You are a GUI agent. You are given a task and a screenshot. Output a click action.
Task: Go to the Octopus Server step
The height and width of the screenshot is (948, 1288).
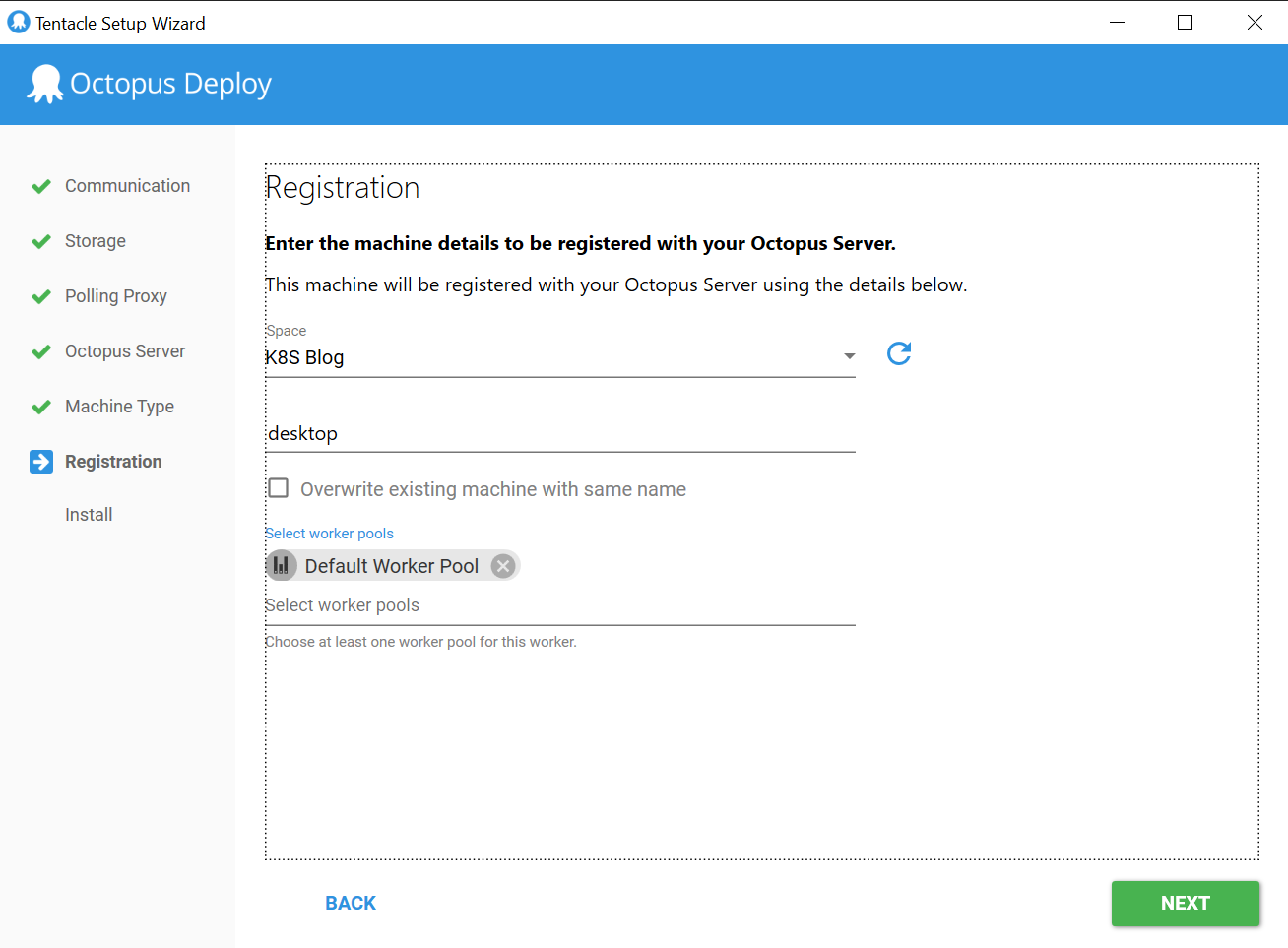124,351
